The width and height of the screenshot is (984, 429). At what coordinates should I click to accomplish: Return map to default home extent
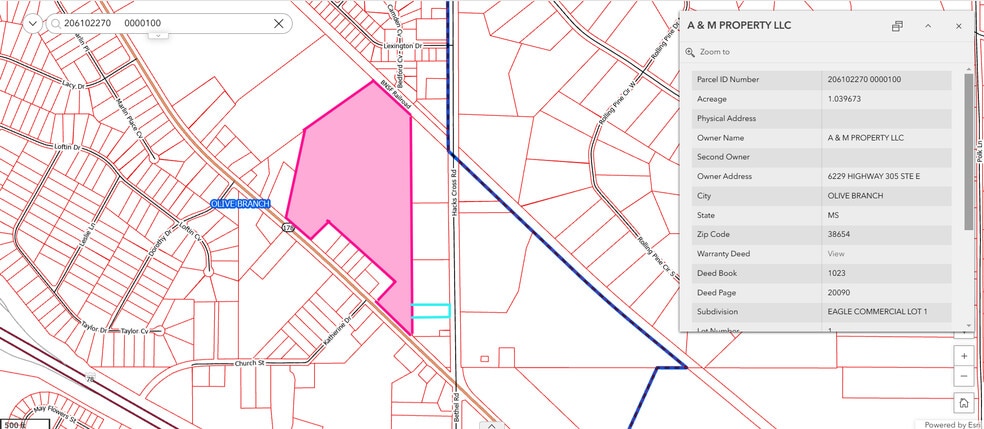click(x=963, y=403)
